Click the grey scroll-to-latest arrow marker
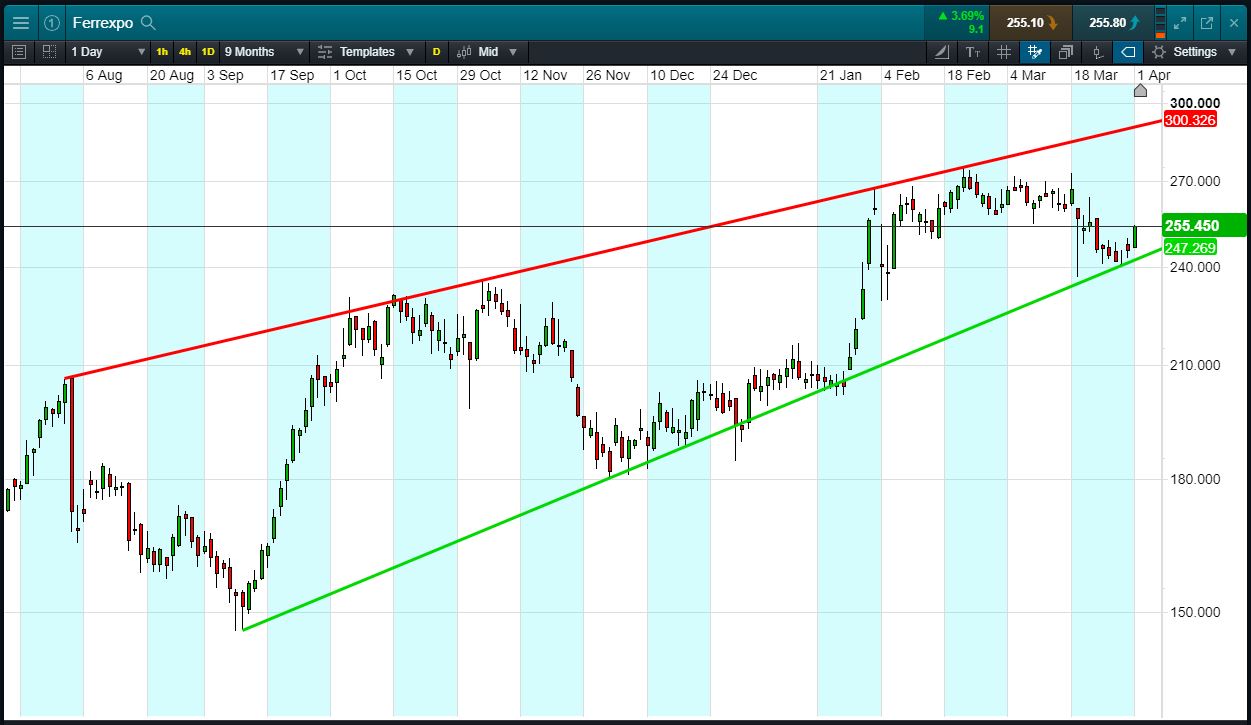1251x725 pixels. click(1140, 91)
